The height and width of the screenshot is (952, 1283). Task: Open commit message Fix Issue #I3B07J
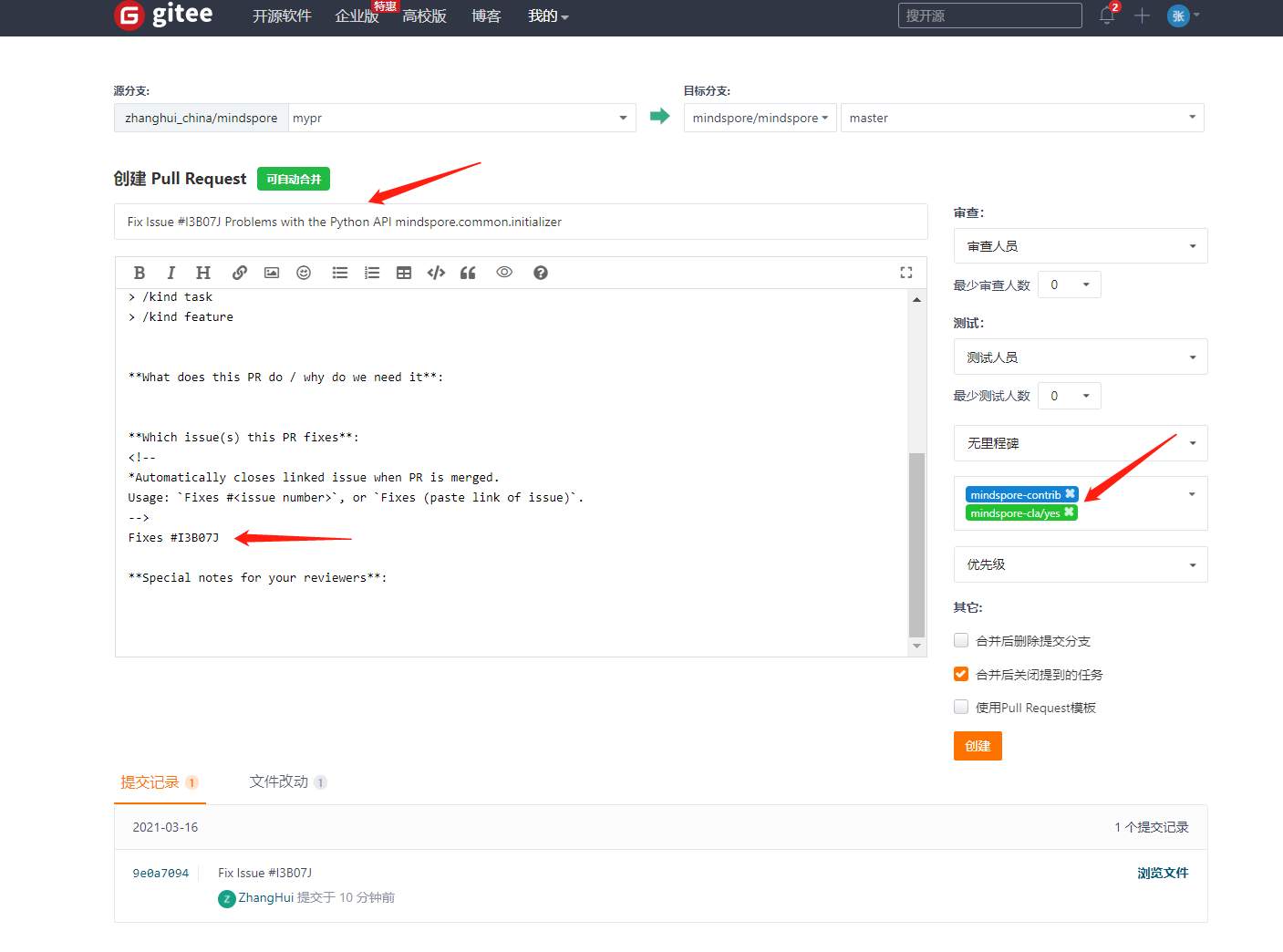point(264,873)
